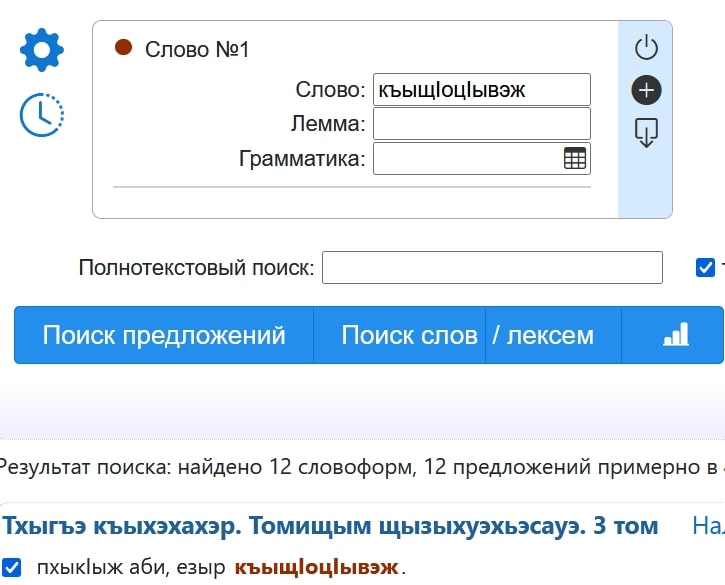Click highlighted word къыщІоцІывэж in result
This screenshot has width=725, height=585.
tap(317, 568)
